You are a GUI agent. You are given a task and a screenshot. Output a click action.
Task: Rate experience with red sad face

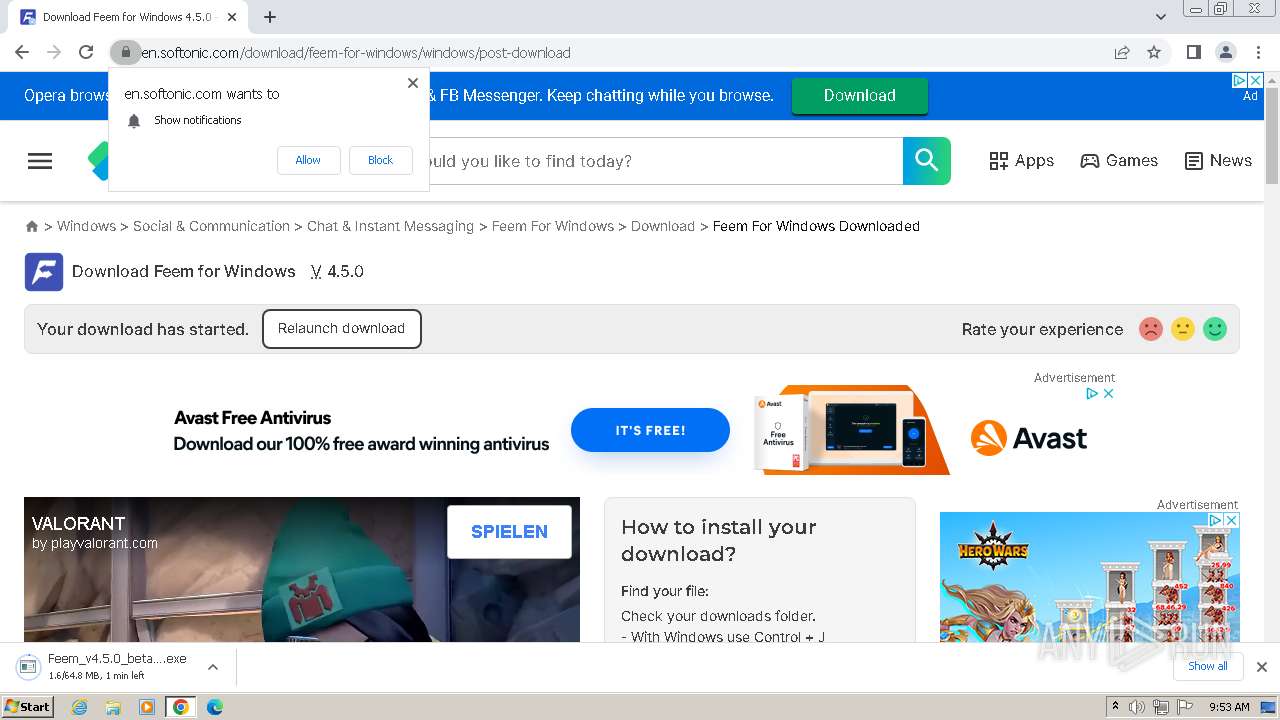pyautogui.click(x=1151, y=329)
